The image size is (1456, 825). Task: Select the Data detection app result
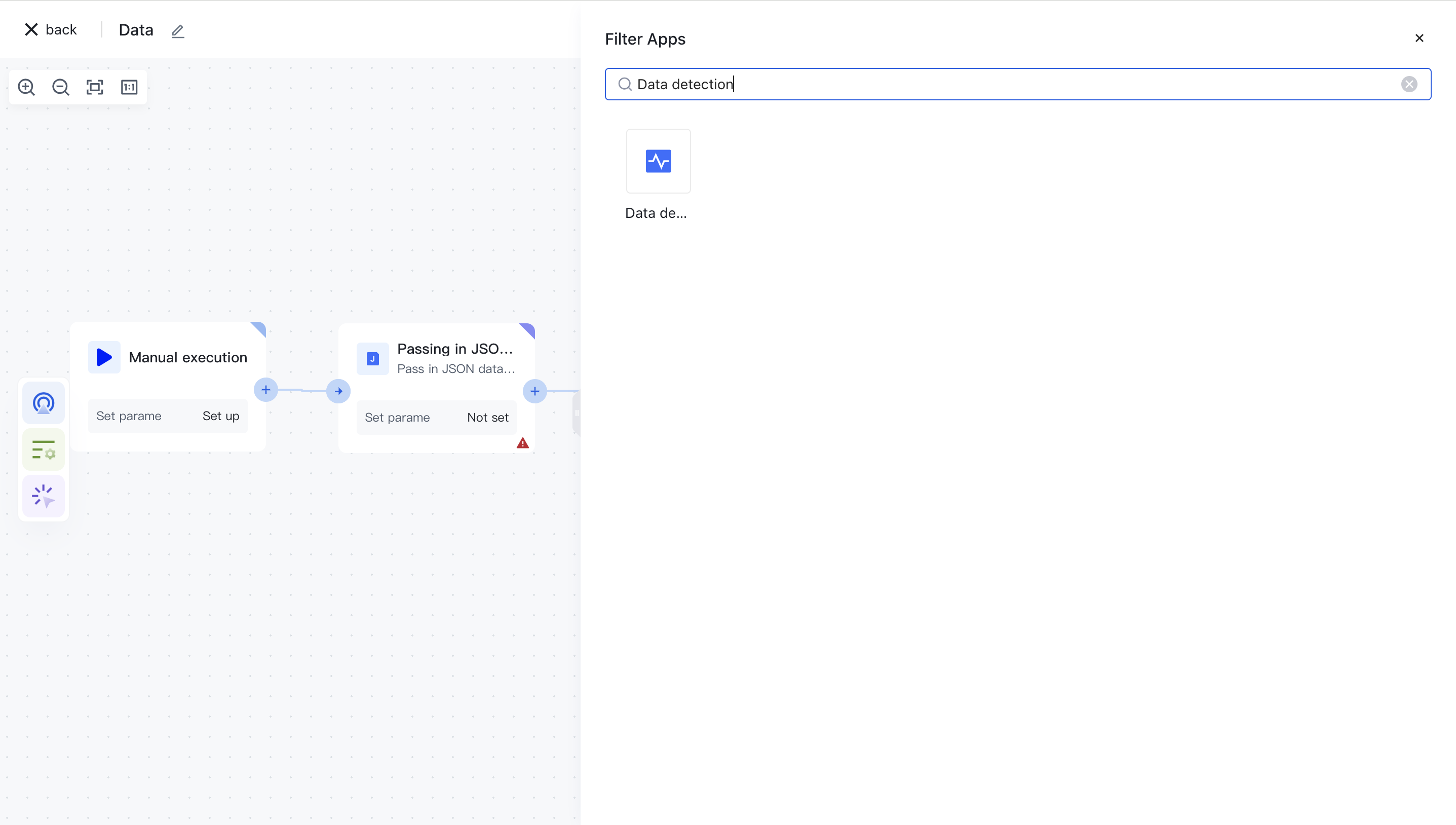(658, 162)
